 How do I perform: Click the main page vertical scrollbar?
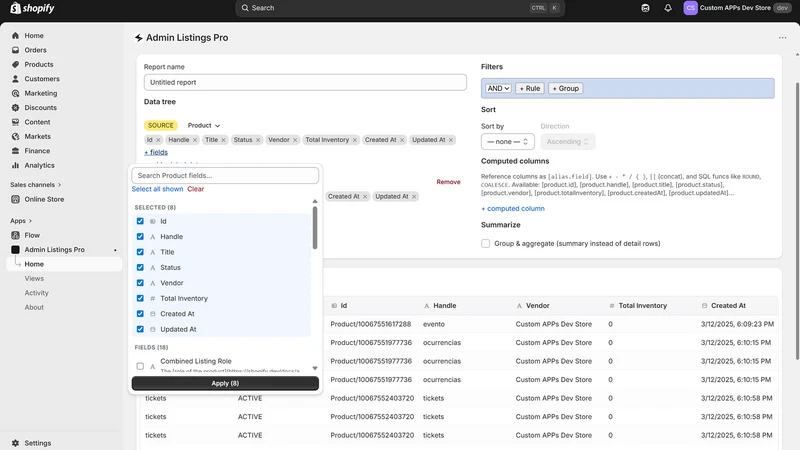pos(797,219)
